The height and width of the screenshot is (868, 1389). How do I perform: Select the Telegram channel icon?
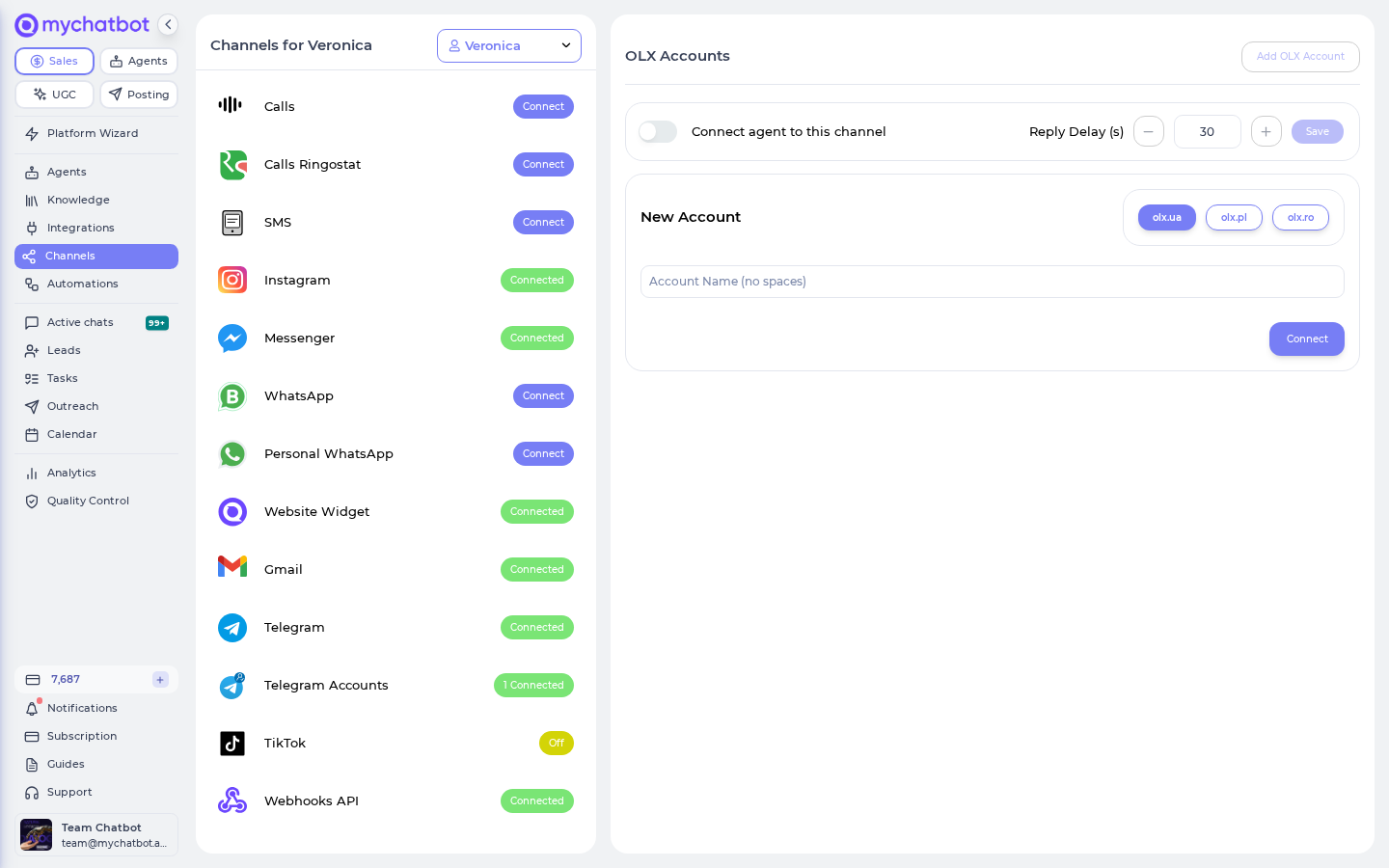click(x=232, y=628)
